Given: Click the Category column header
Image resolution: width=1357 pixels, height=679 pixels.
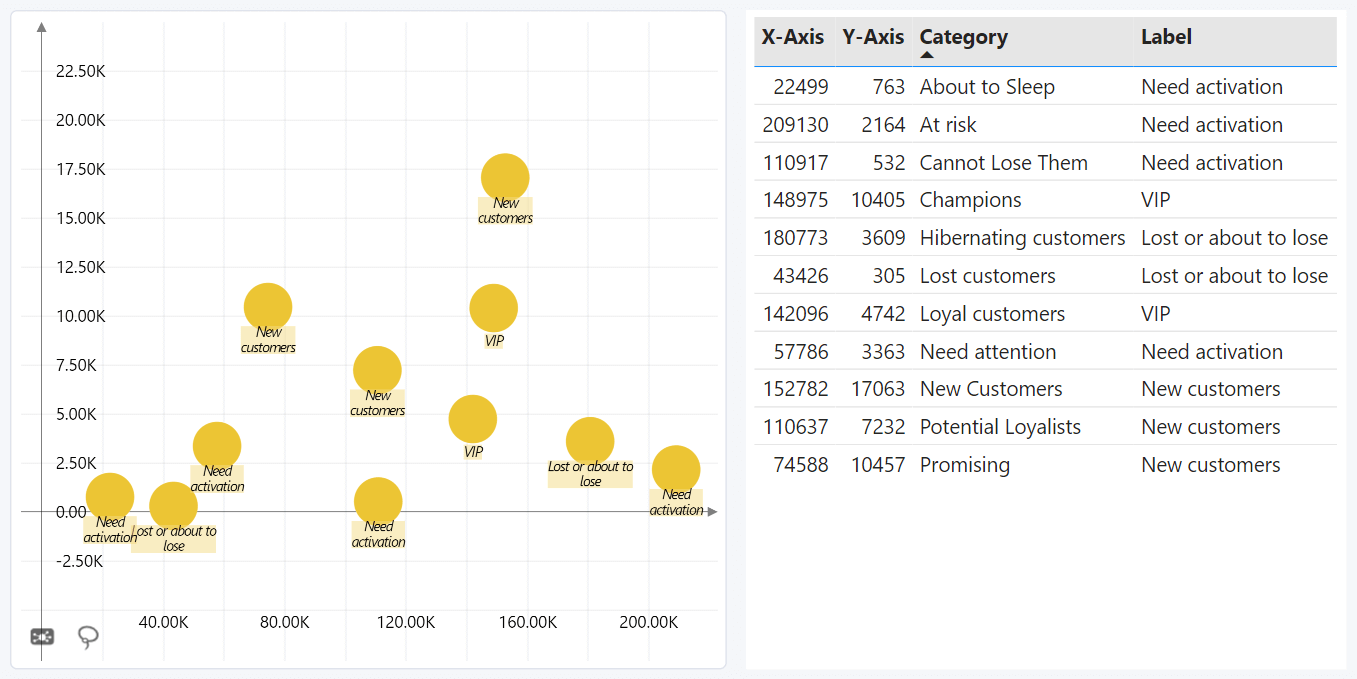Looking at the screenshot, I should (x=963, y=37).
